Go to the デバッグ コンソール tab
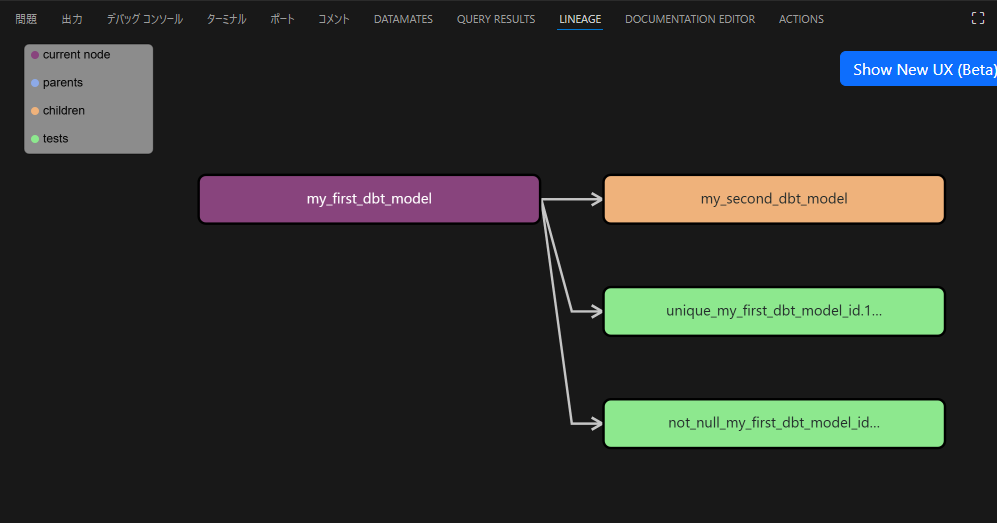 tap(145, 19)
